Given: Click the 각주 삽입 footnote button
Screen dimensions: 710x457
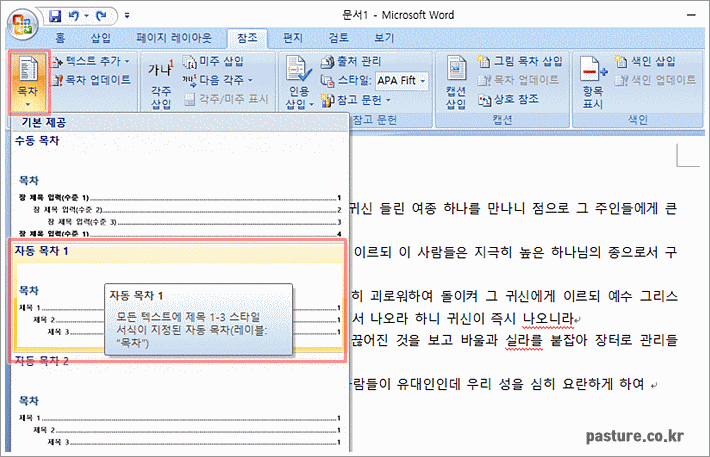Looking at the screenshot, I should (160, 84).
